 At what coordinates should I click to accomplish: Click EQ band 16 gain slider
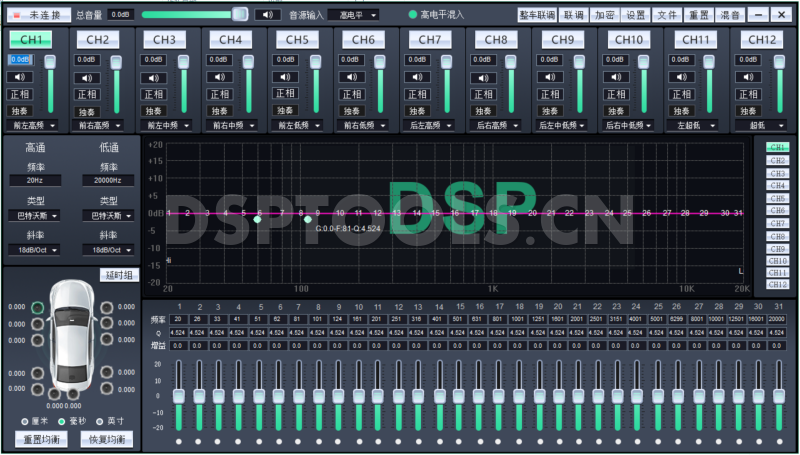coord(479,395)
